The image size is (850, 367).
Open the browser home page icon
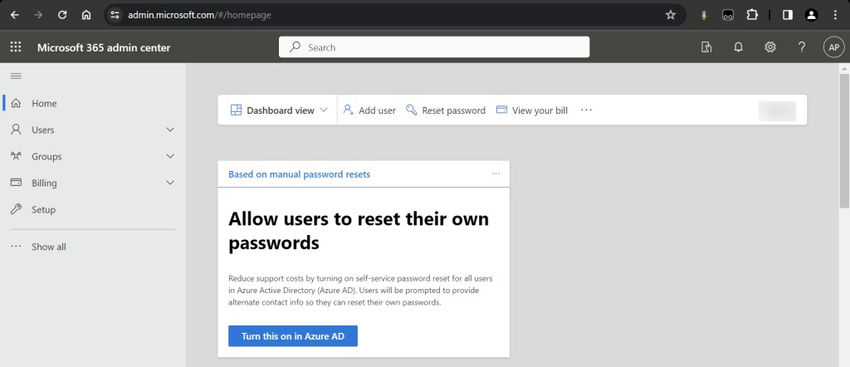click(86, 15)
